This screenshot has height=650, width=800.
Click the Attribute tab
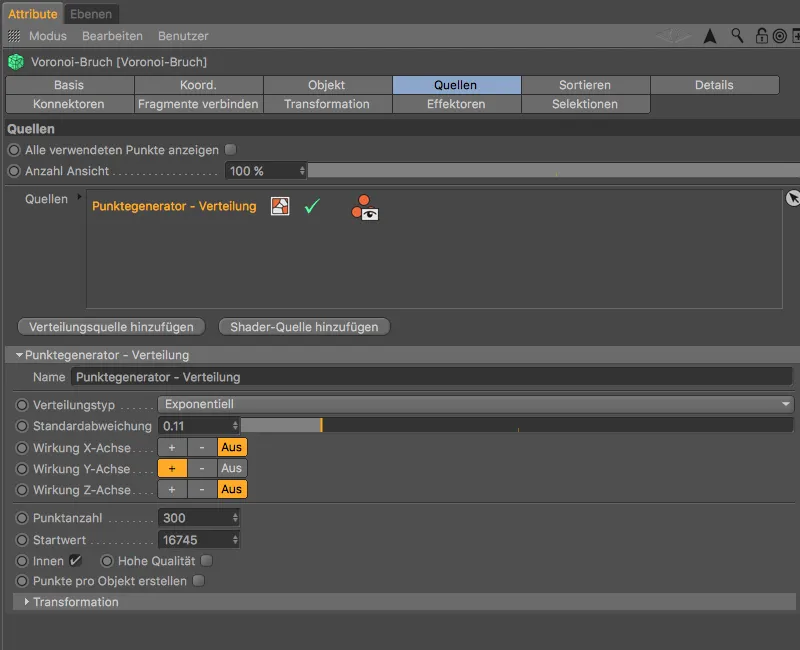coord(33,14)
